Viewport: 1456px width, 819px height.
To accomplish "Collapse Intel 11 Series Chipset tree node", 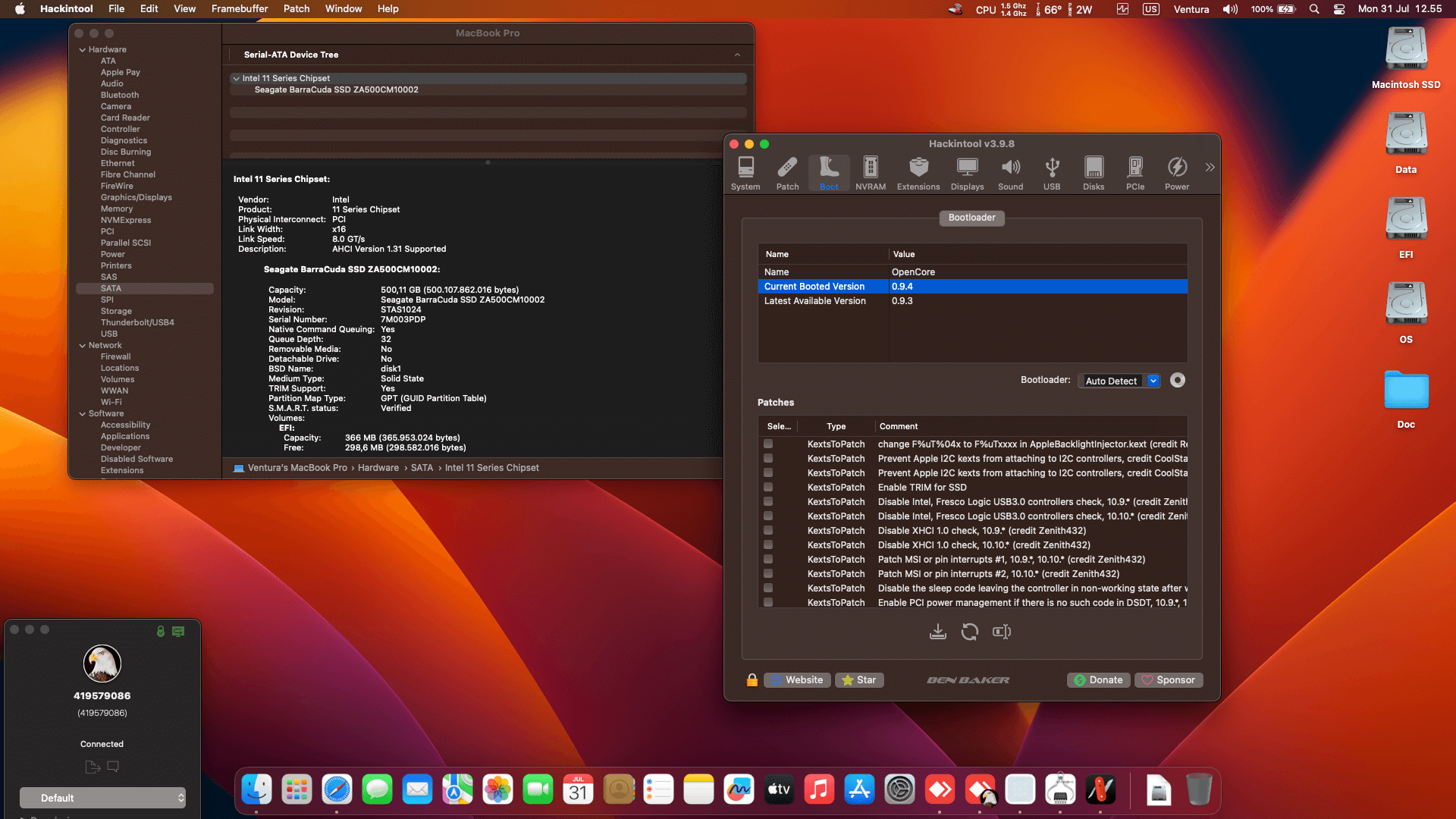I will 236,79.
